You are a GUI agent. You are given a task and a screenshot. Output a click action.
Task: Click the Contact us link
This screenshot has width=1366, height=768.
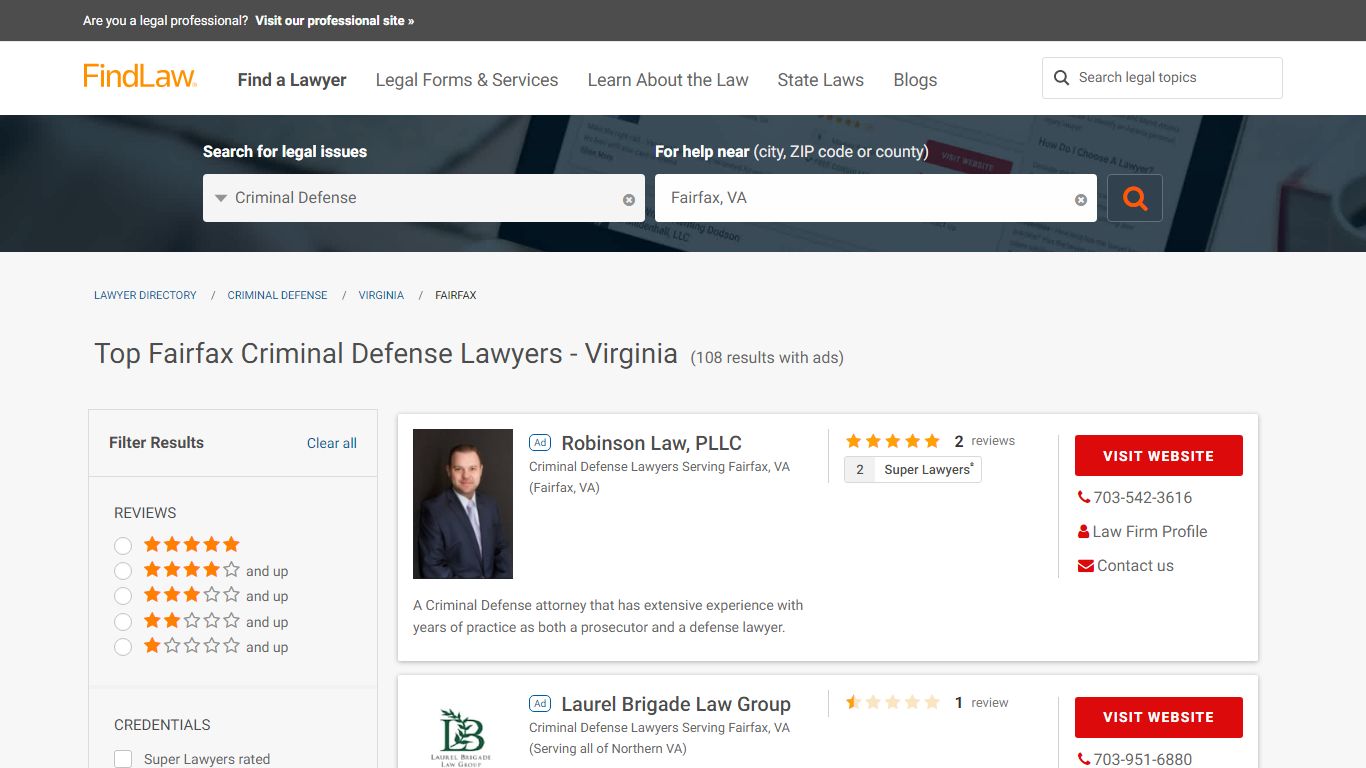pos(1135,565)
